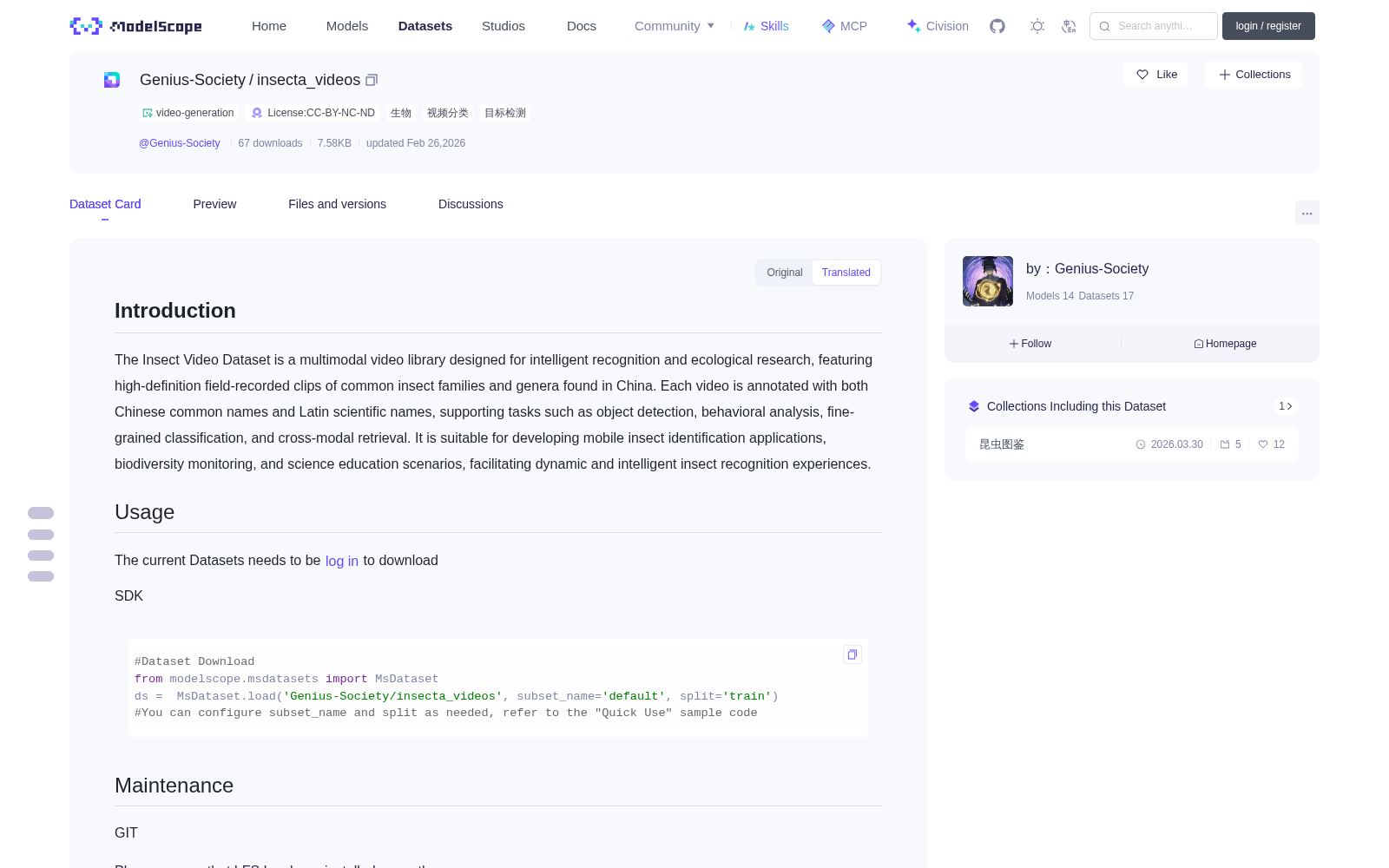Click the Collections Including this Dataset heading
This screenshot has height=868, width=1389.
click(1076, 406)
